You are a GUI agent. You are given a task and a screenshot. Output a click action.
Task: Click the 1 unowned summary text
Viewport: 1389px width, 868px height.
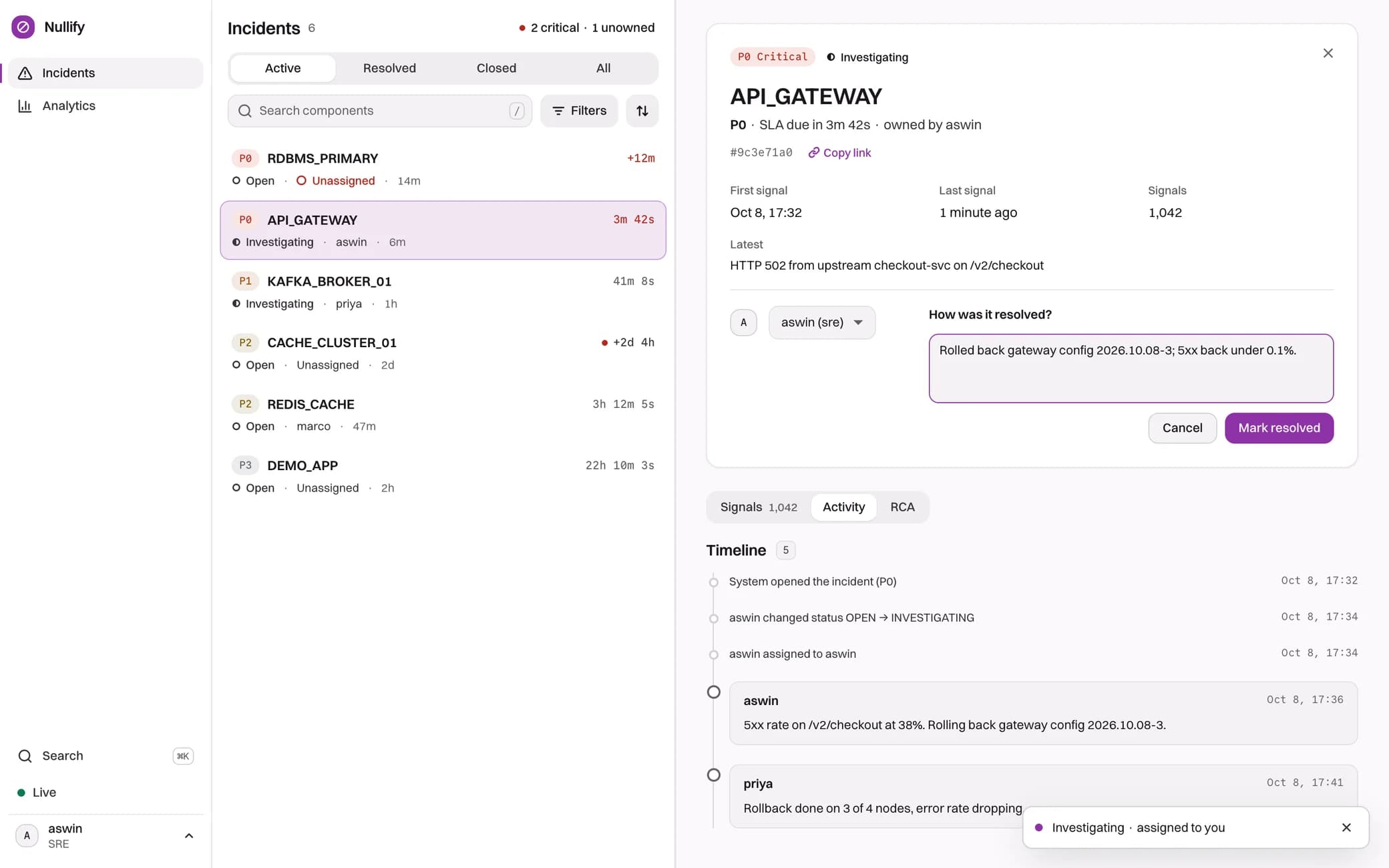click(x=623, y=27)
